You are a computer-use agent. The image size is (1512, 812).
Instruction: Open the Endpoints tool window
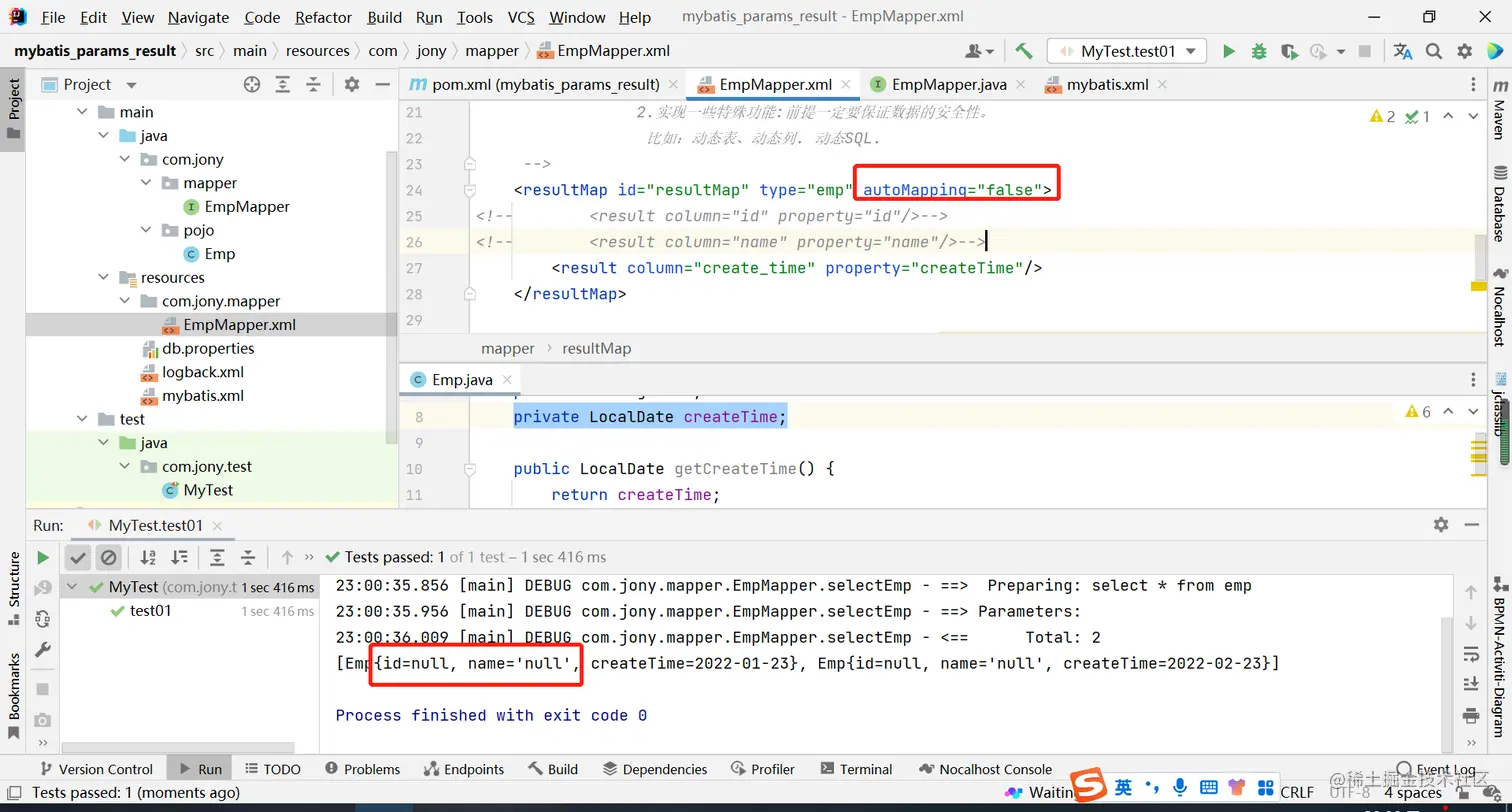pos(464,769)
